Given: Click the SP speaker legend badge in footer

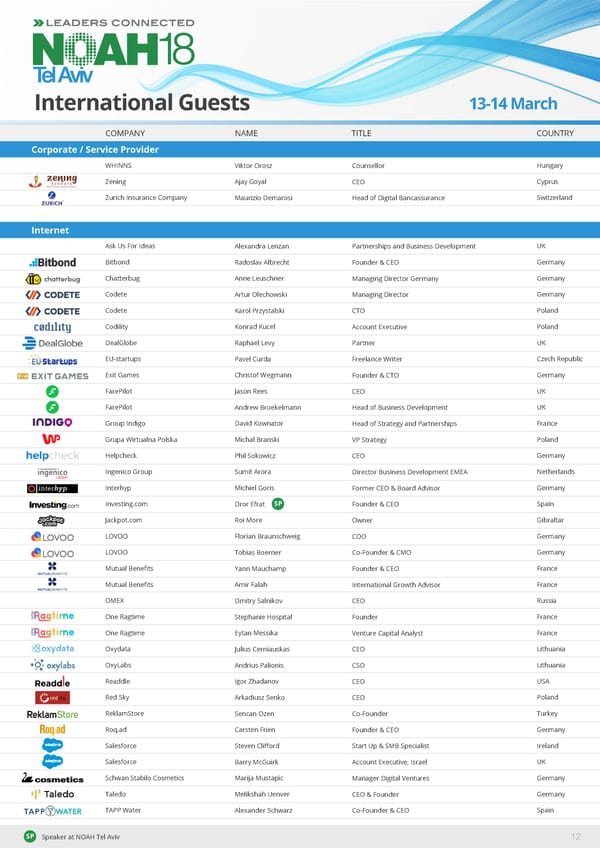Looking at the screenshot, I should [31, 835].
